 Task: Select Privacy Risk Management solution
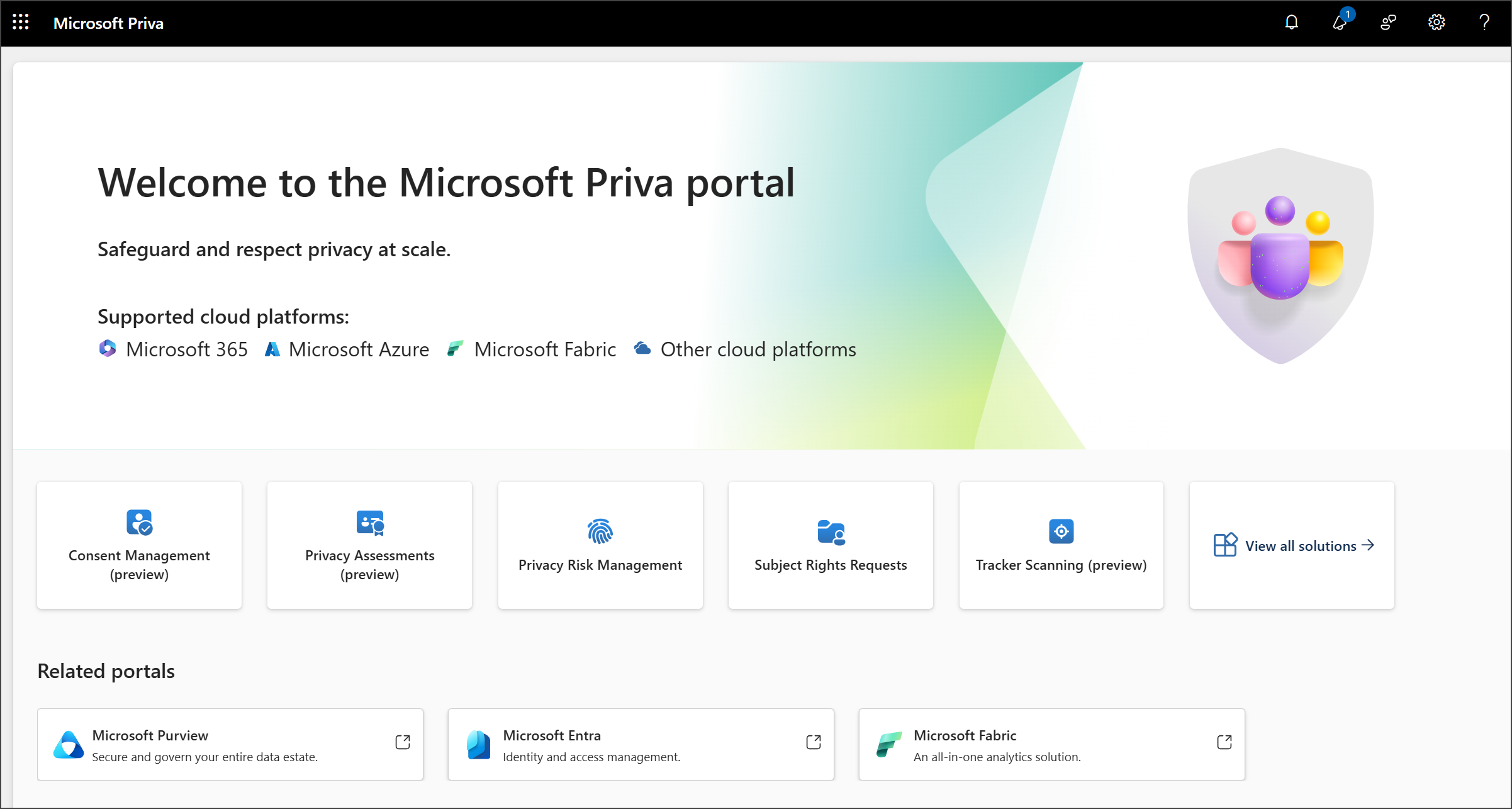(x=600, y=545)
